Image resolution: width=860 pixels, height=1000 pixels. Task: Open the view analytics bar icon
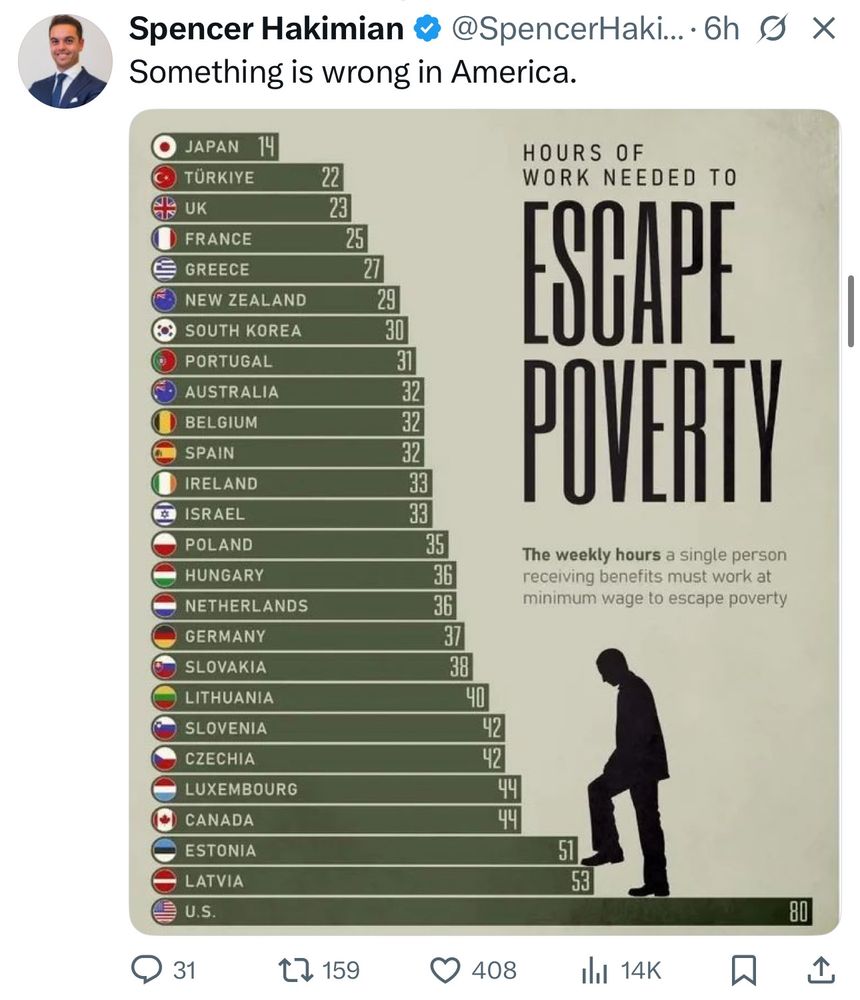595,969
